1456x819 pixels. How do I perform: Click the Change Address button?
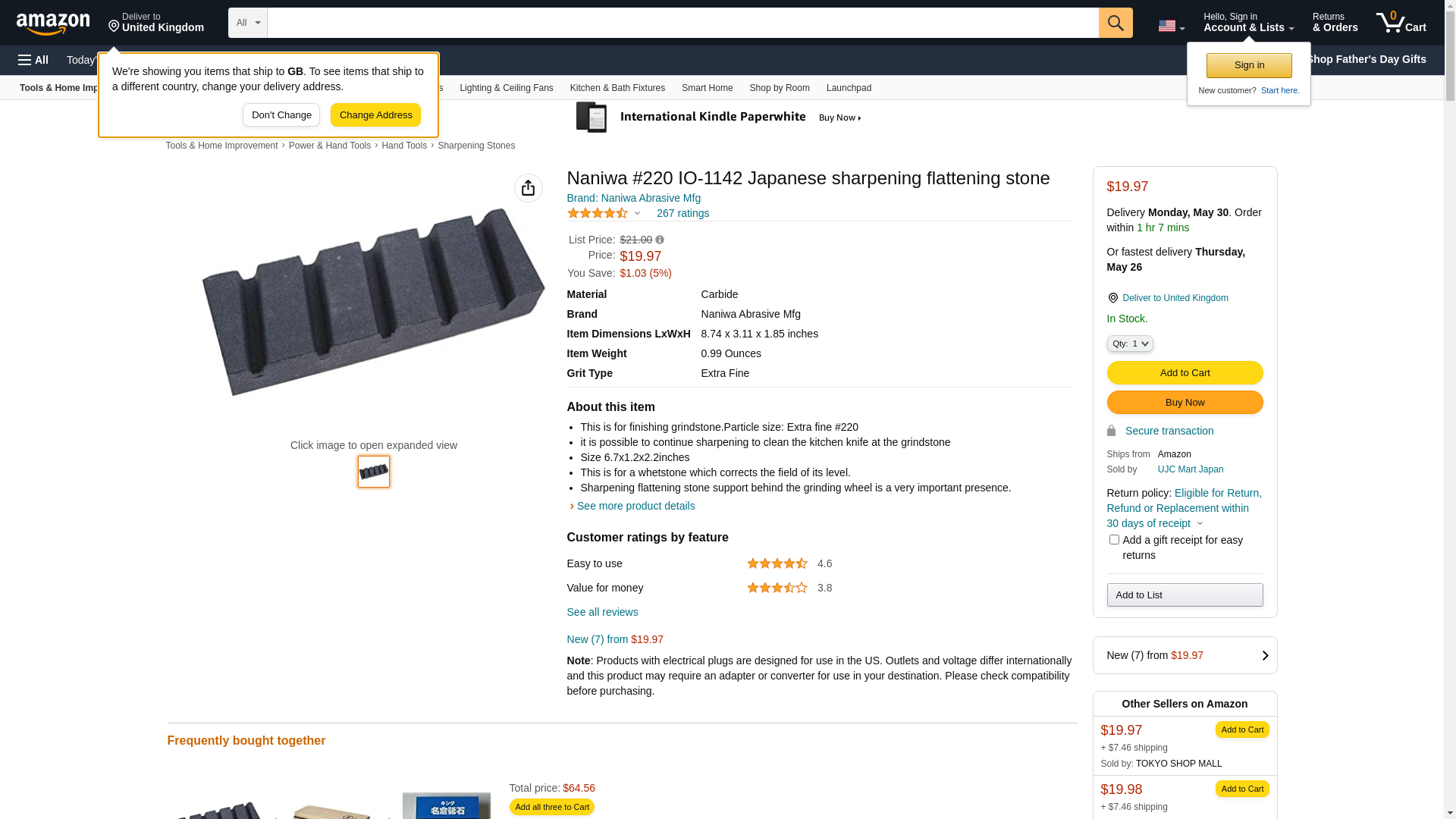pyautogui.click(x=375, y=115)
